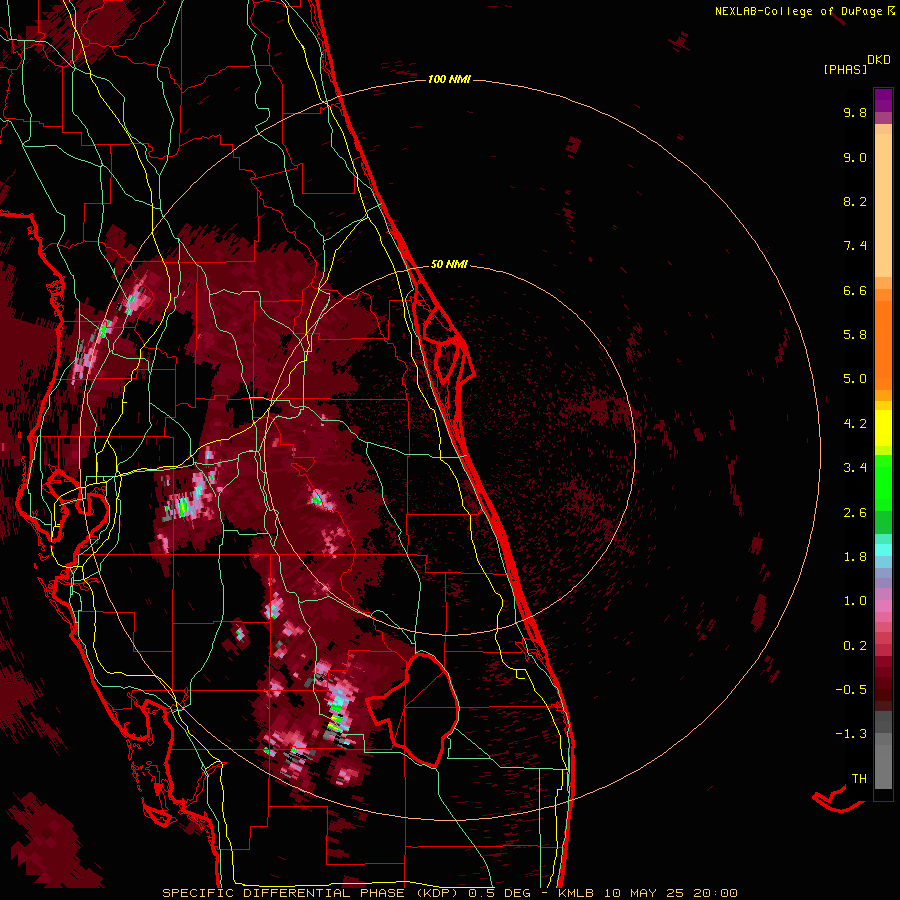Click the 1.0 scale value

(x=855, y=601)
